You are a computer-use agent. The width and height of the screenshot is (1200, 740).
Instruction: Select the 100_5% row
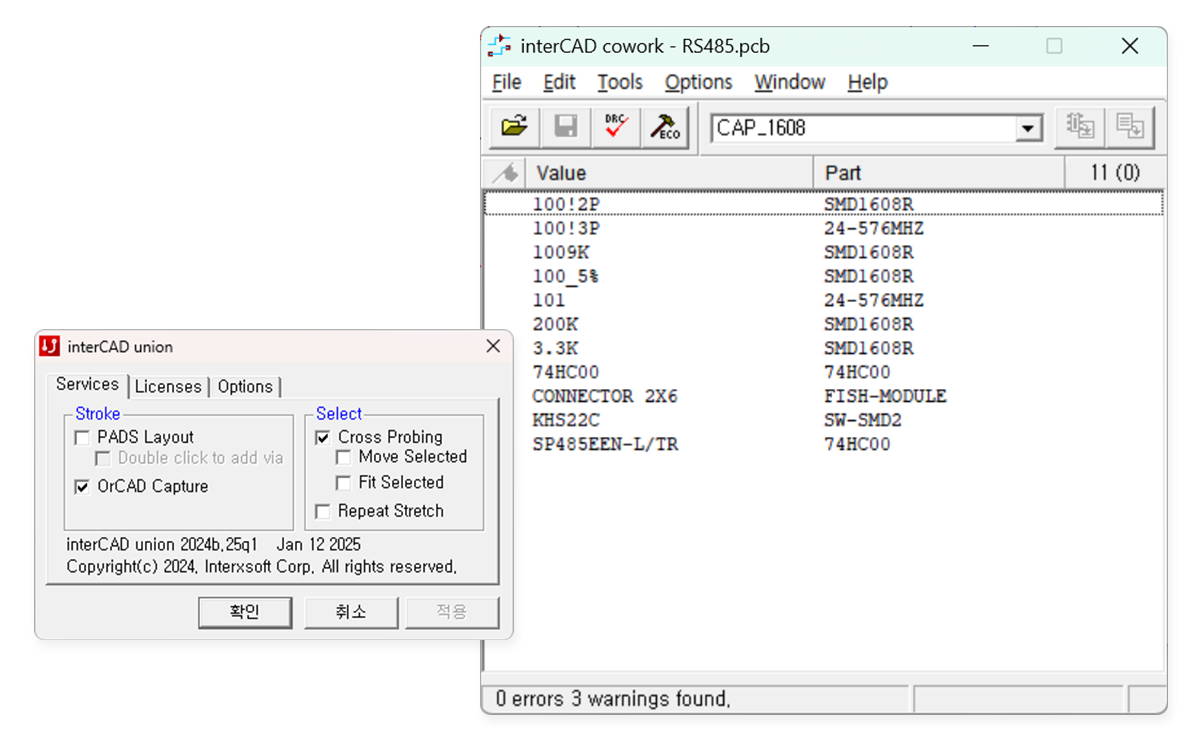(x=823, y=276)
